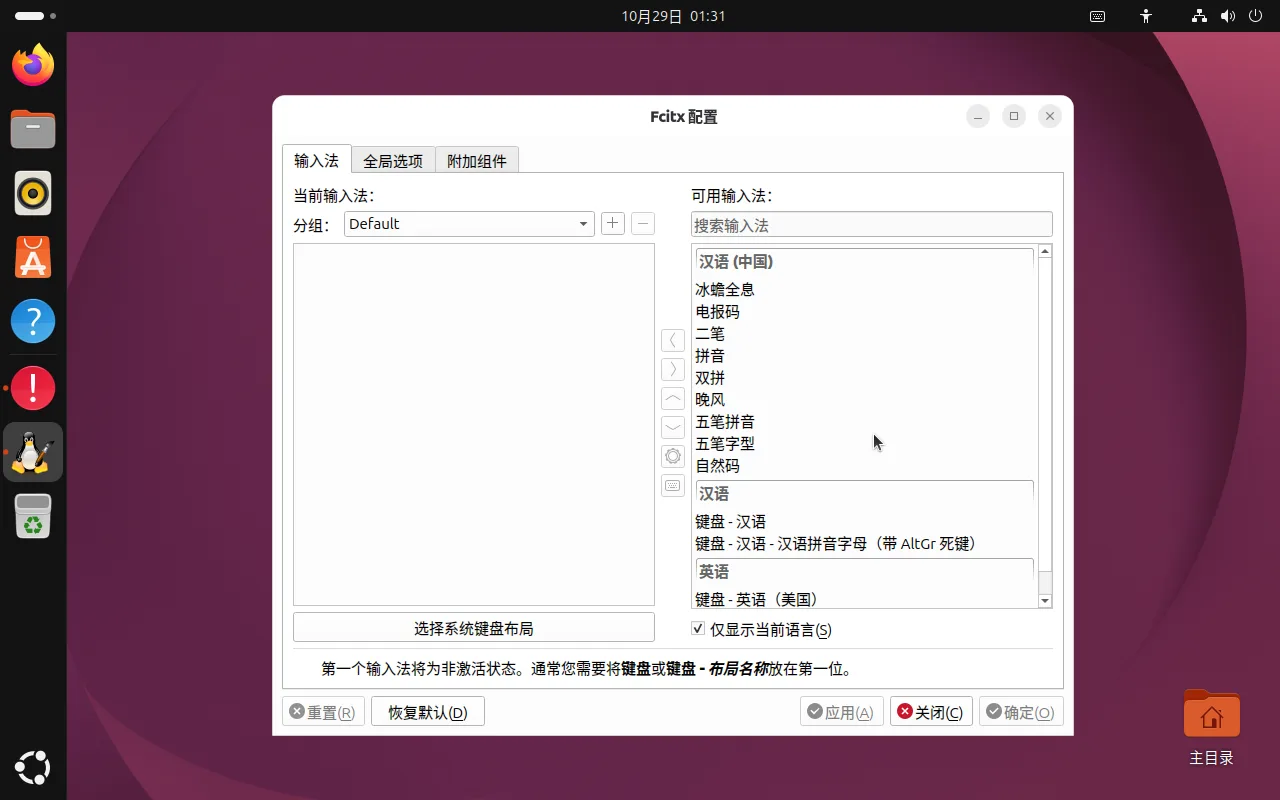
Task: Switch to the 输入法 tab
Action: [317, 160]
